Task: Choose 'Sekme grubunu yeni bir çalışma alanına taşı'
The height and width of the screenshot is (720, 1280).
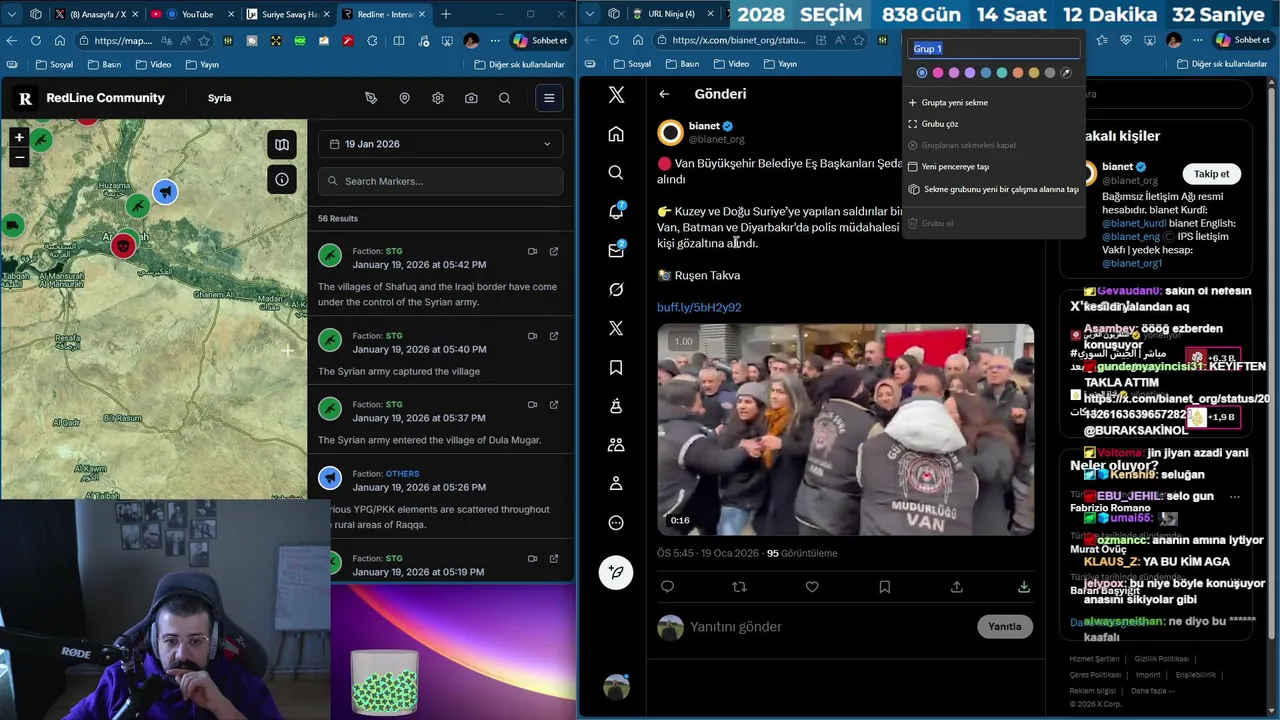Action: point(993,189)
